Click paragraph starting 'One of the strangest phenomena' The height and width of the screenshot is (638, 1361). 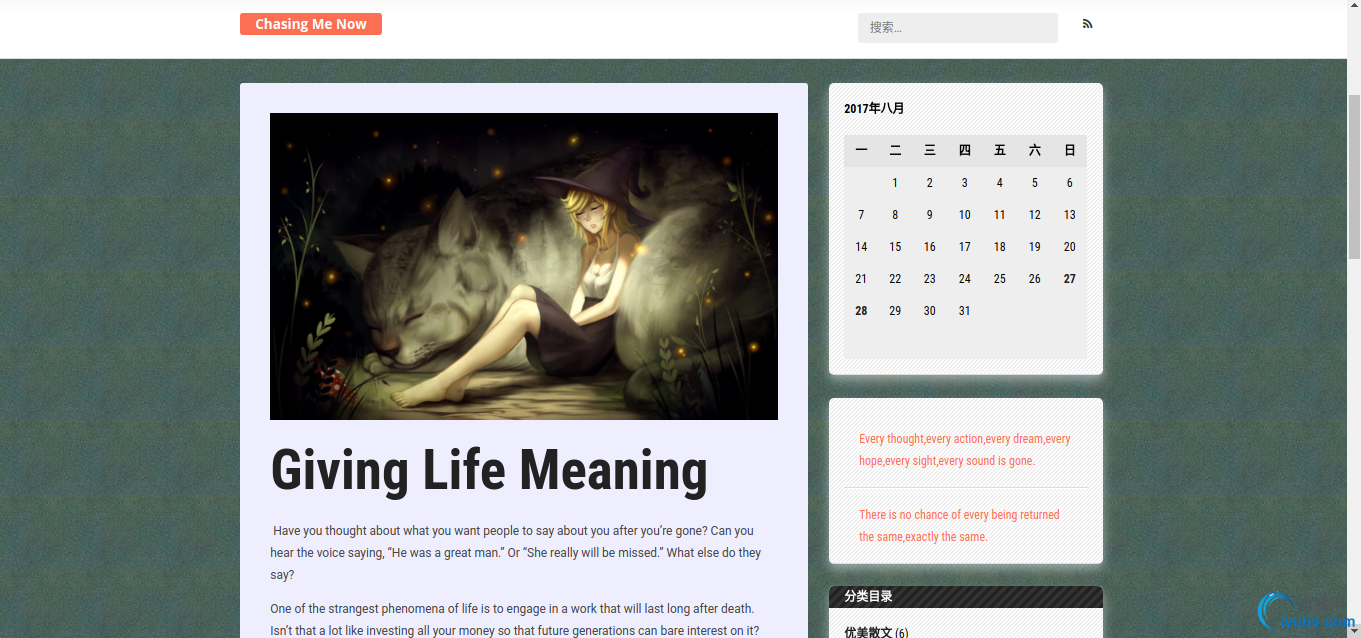515,619
